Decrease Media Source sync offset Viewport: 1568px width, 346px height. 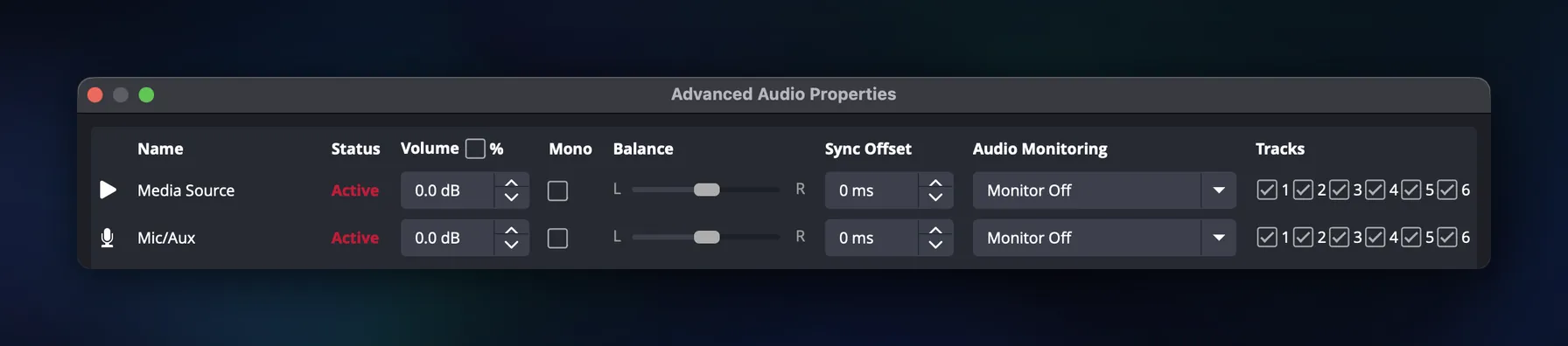point(935,198)
